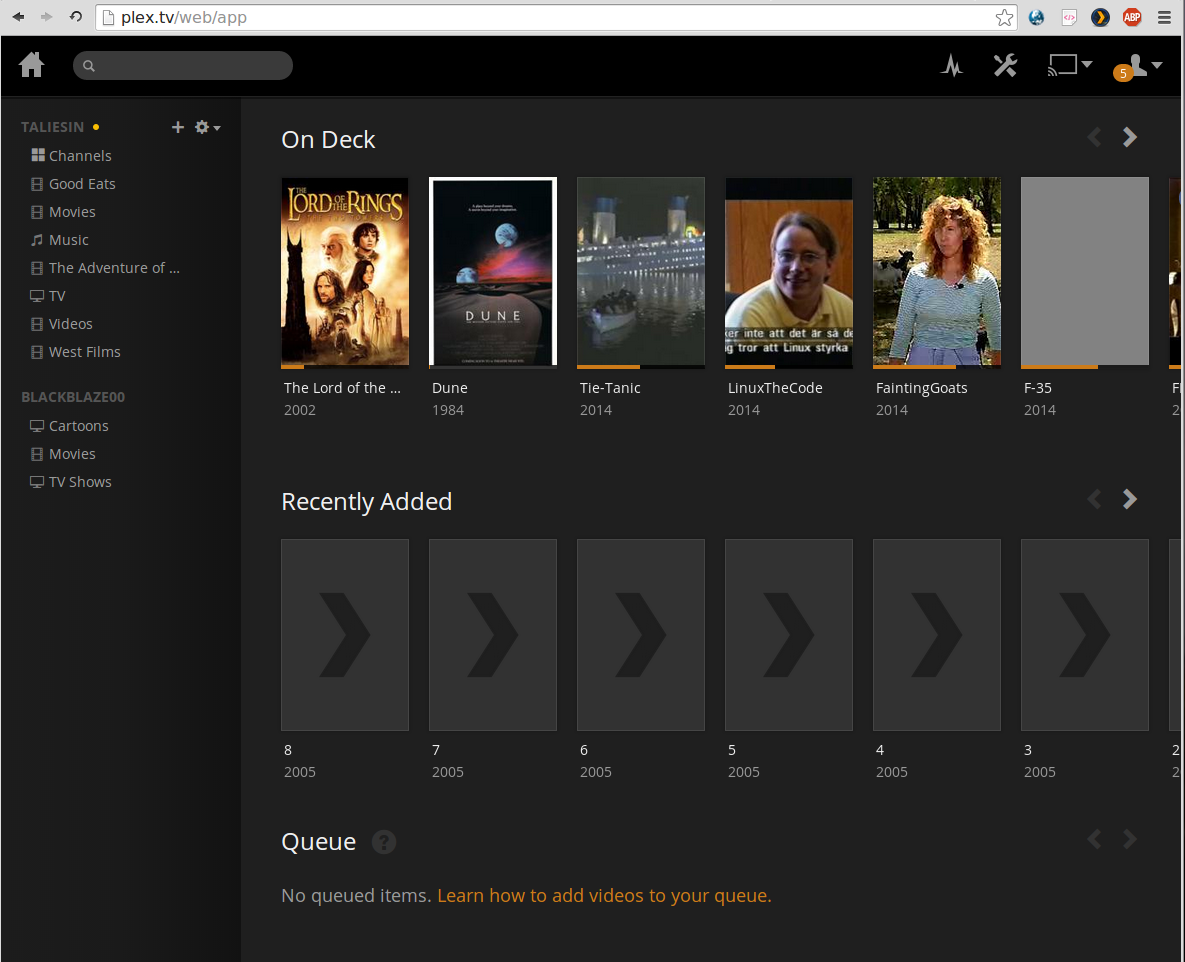Add a library with plus icon
This screenshot has width=1185, height=962.
[x=178, y=127]
